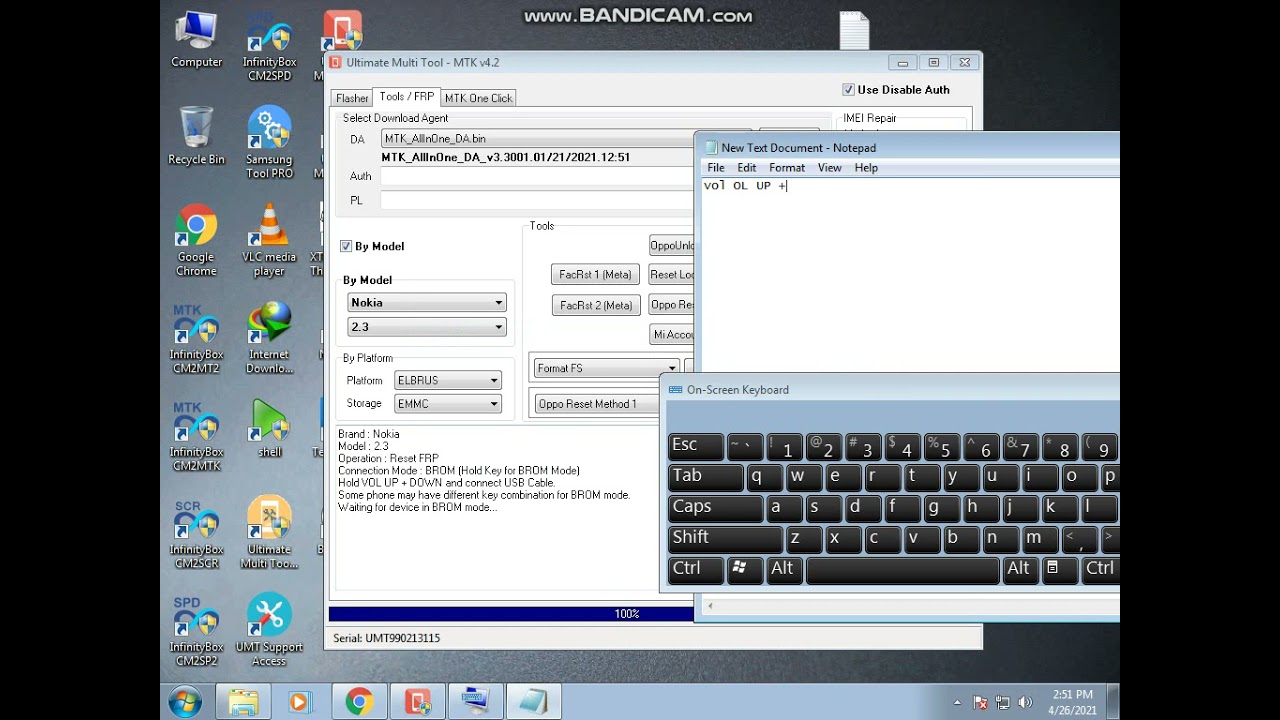This screenshot has height=720, width=1280.
Task: Show hidden system tray icons
Action: pyautogui.click(x=957, y=702)
